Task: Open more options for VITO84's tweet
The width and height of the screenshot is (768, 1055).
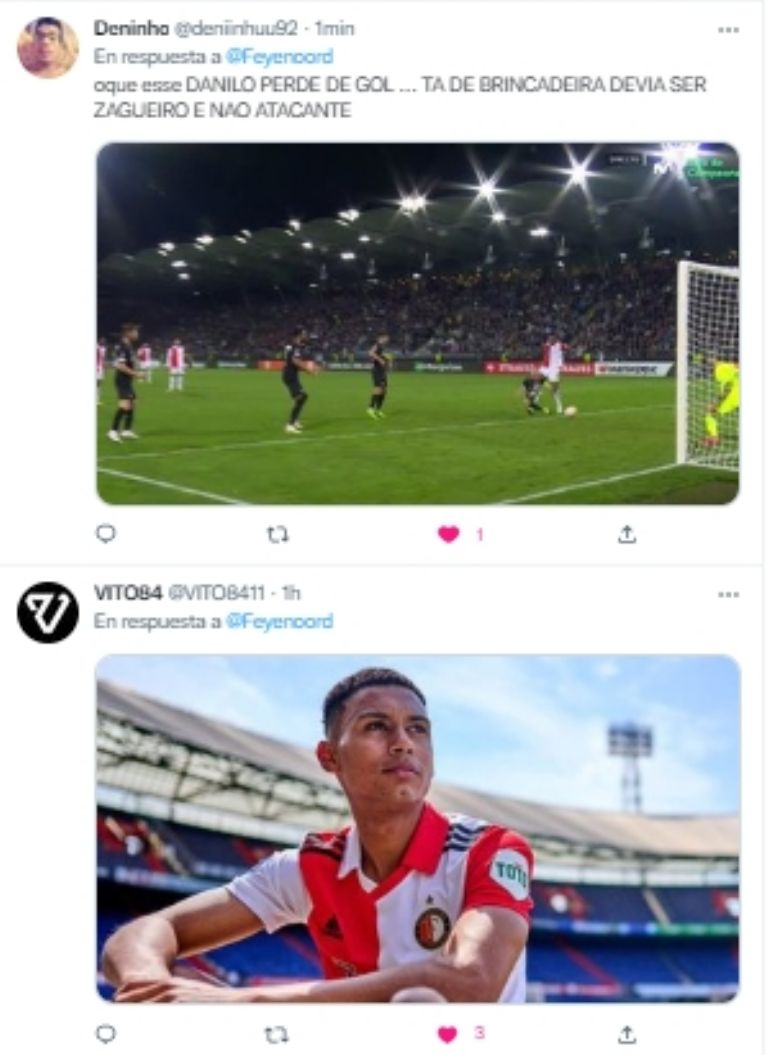Action: point(728,594)
